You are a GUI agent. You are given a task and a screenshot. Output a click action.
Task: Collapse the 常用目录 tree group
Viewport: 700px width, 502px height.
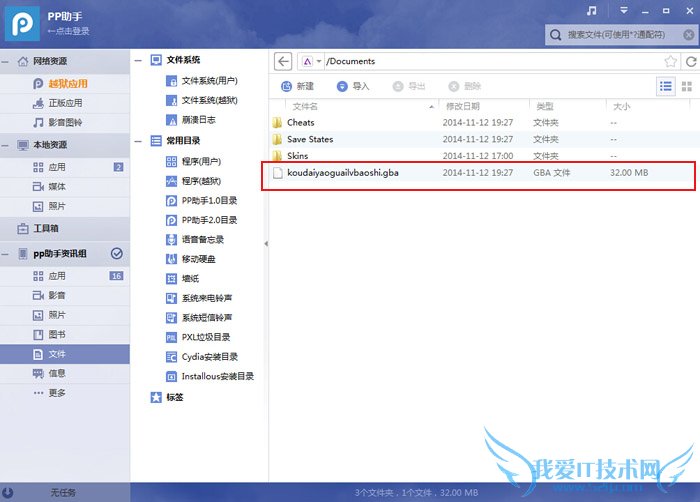[x=138, y=141]
